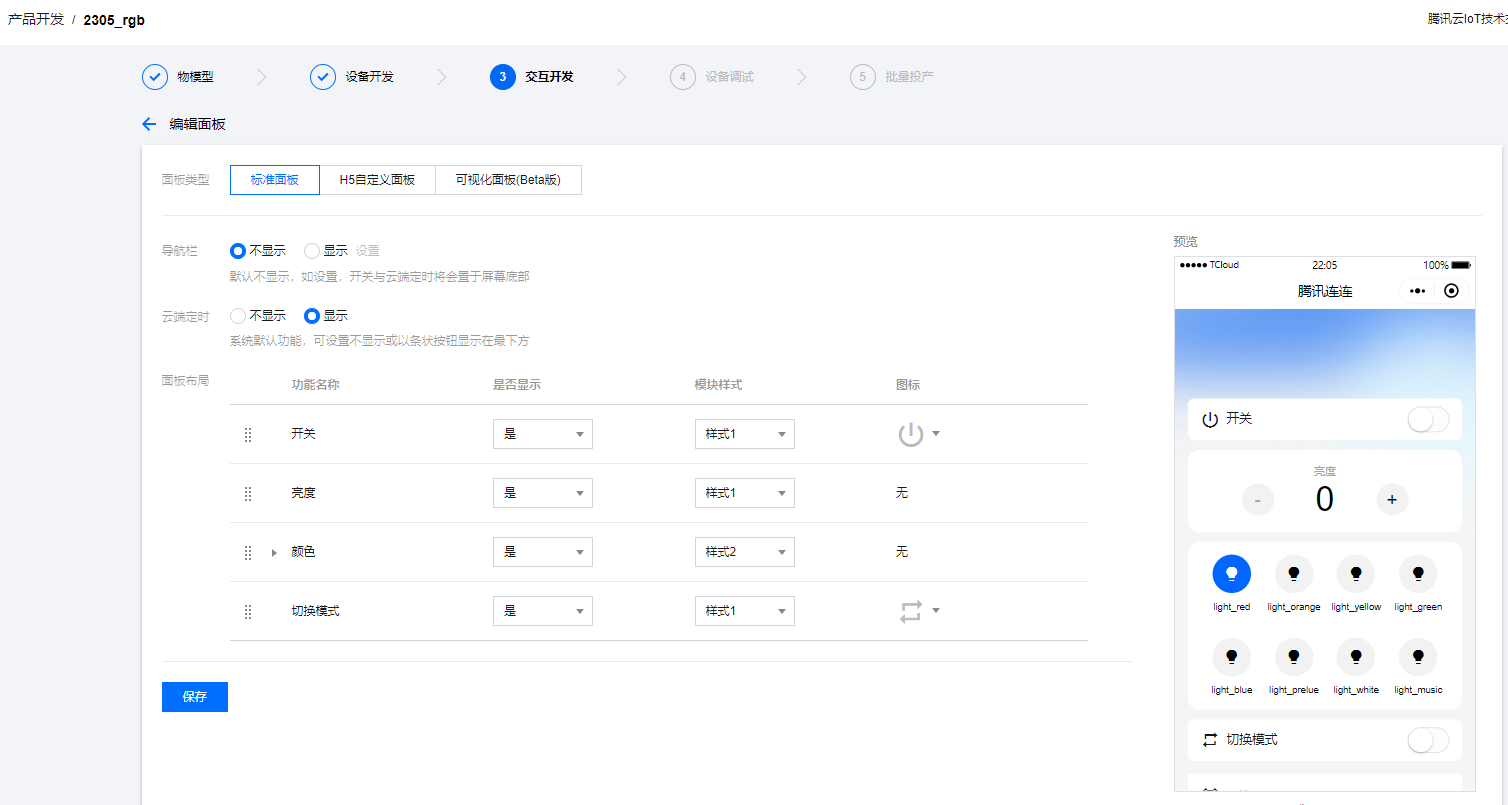Switch to 可视化面板(Beta版) tab
Screen dimensions: 1508x805
tap(508, 180)
